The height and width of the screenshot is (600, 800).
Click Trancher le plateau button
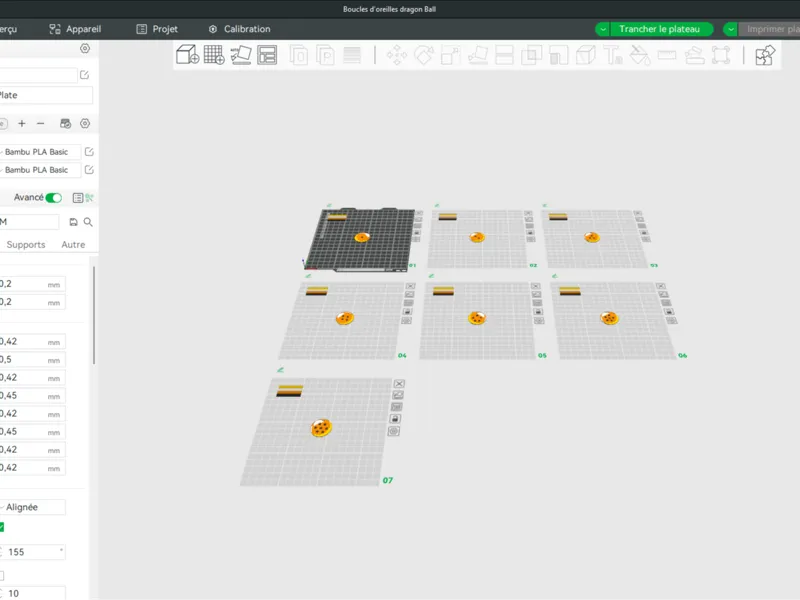coord(659,29)
